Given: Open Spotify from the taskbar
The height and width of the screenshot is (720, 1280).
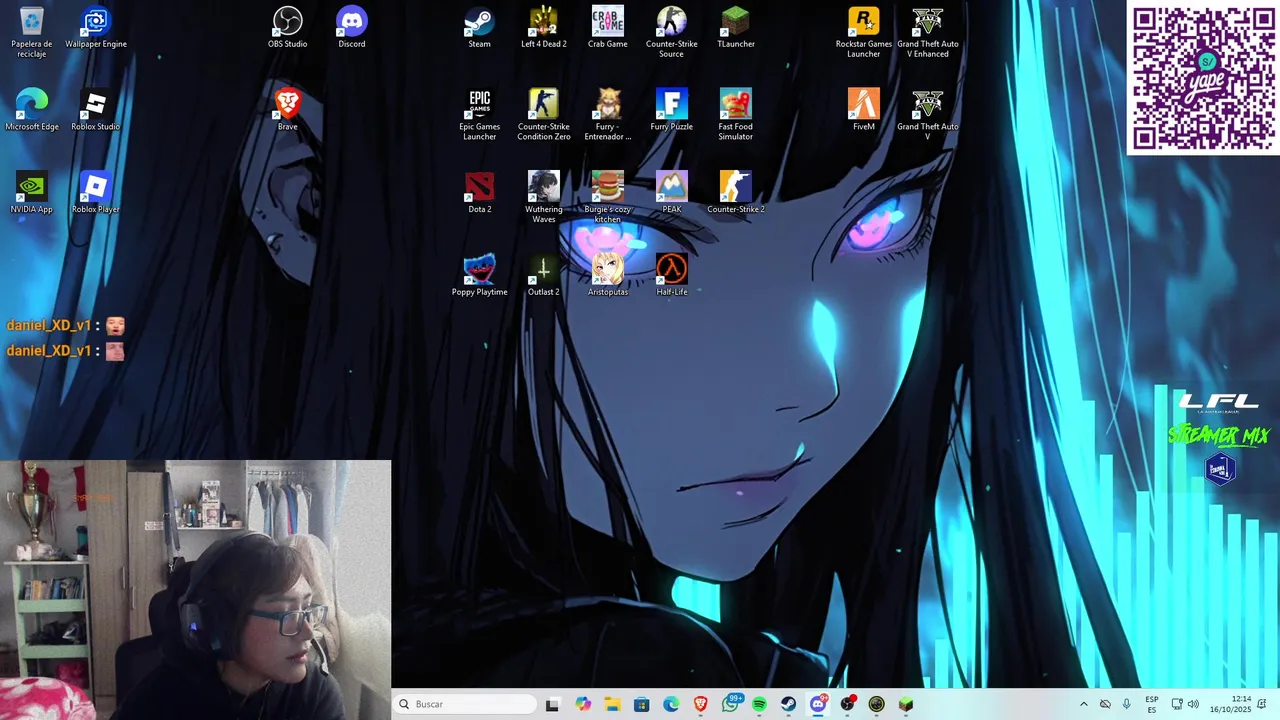Looking at the screenshot, I should click(x=759, y=704).
